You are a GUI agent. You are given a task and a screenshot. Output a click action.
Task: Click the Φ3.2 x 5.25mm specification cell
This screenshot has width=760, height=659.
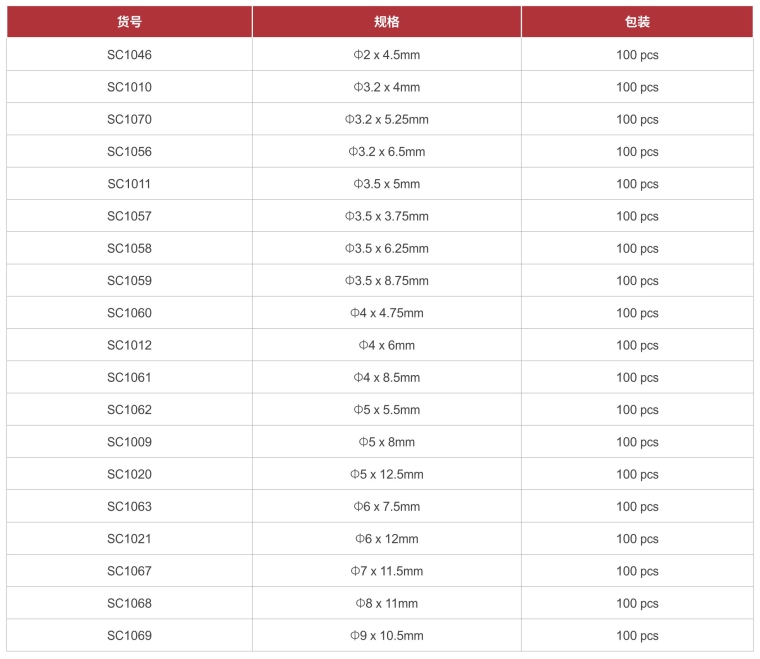[x=386, y=119]
